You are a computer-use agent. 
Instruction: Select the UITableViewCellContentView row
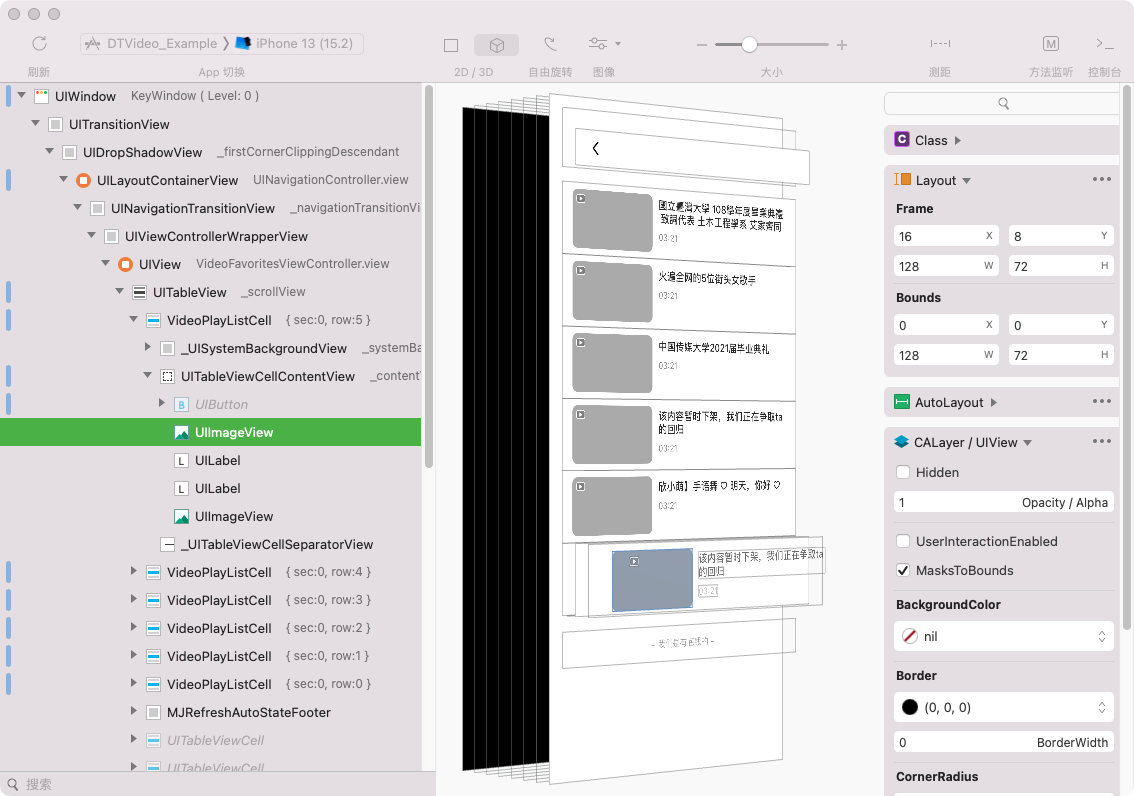tap(210, 376)
